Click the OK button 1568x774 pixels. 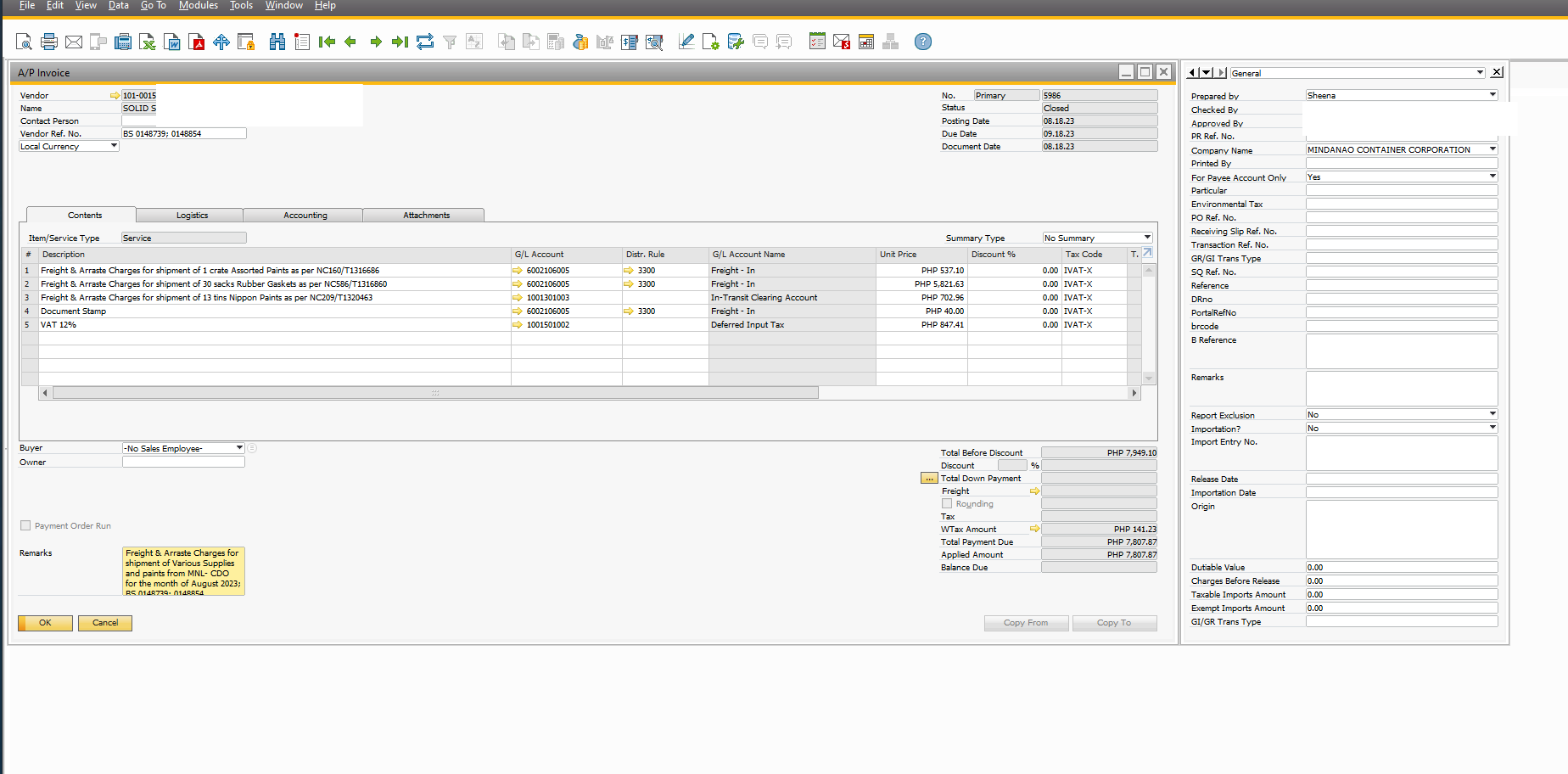pos(45,623)
